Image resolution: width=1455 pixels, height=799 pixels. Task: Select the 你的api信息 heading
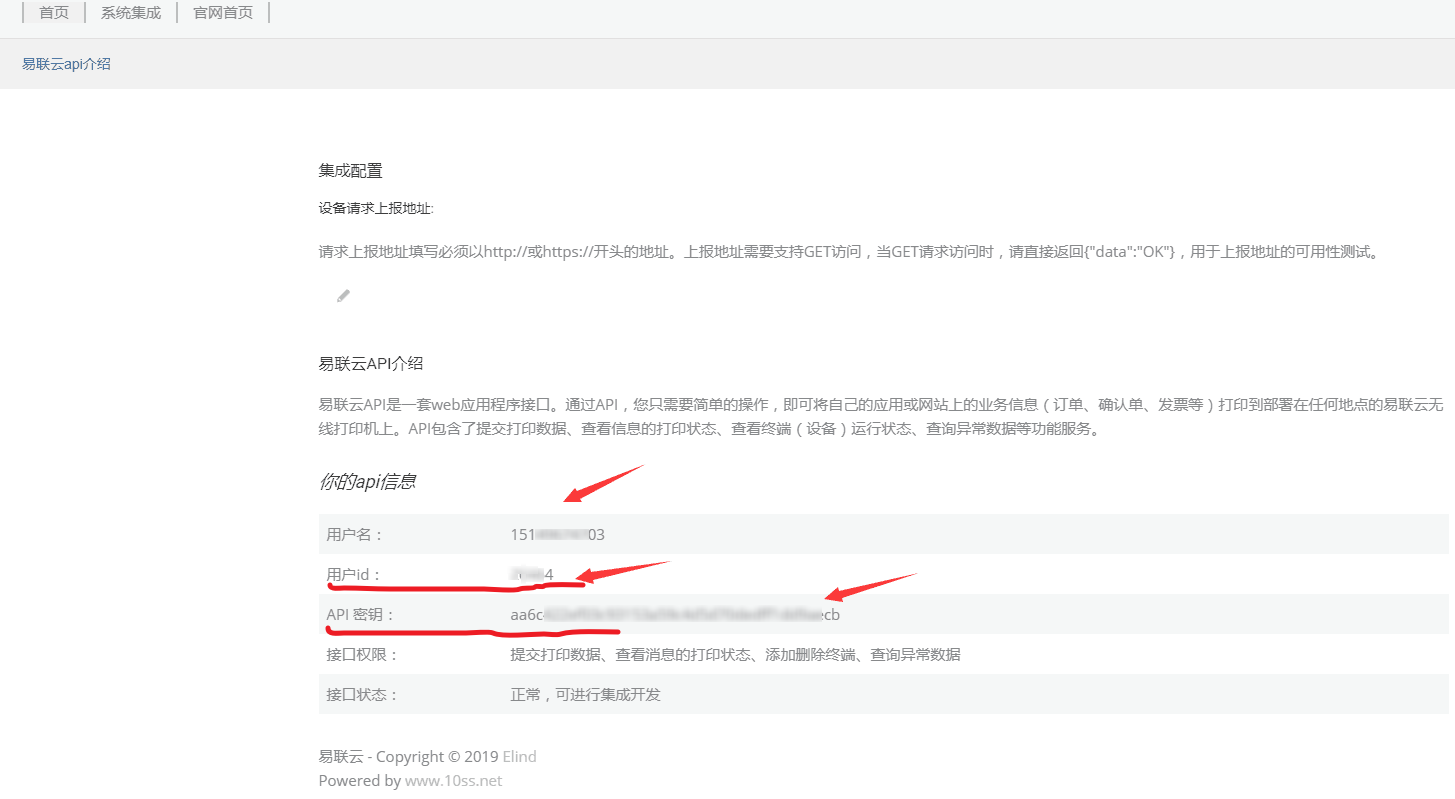point(367,482)
